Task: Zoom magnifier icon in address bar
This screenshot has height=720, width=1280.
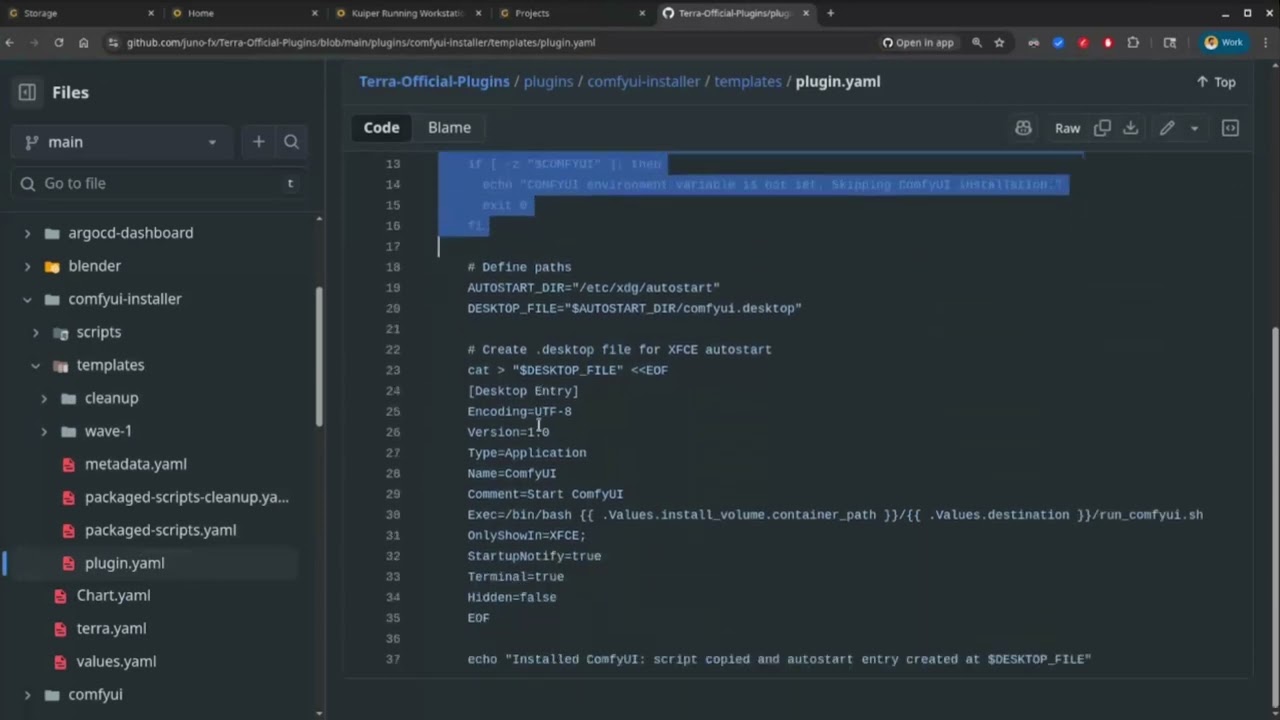Action: (x=977, y=43)
